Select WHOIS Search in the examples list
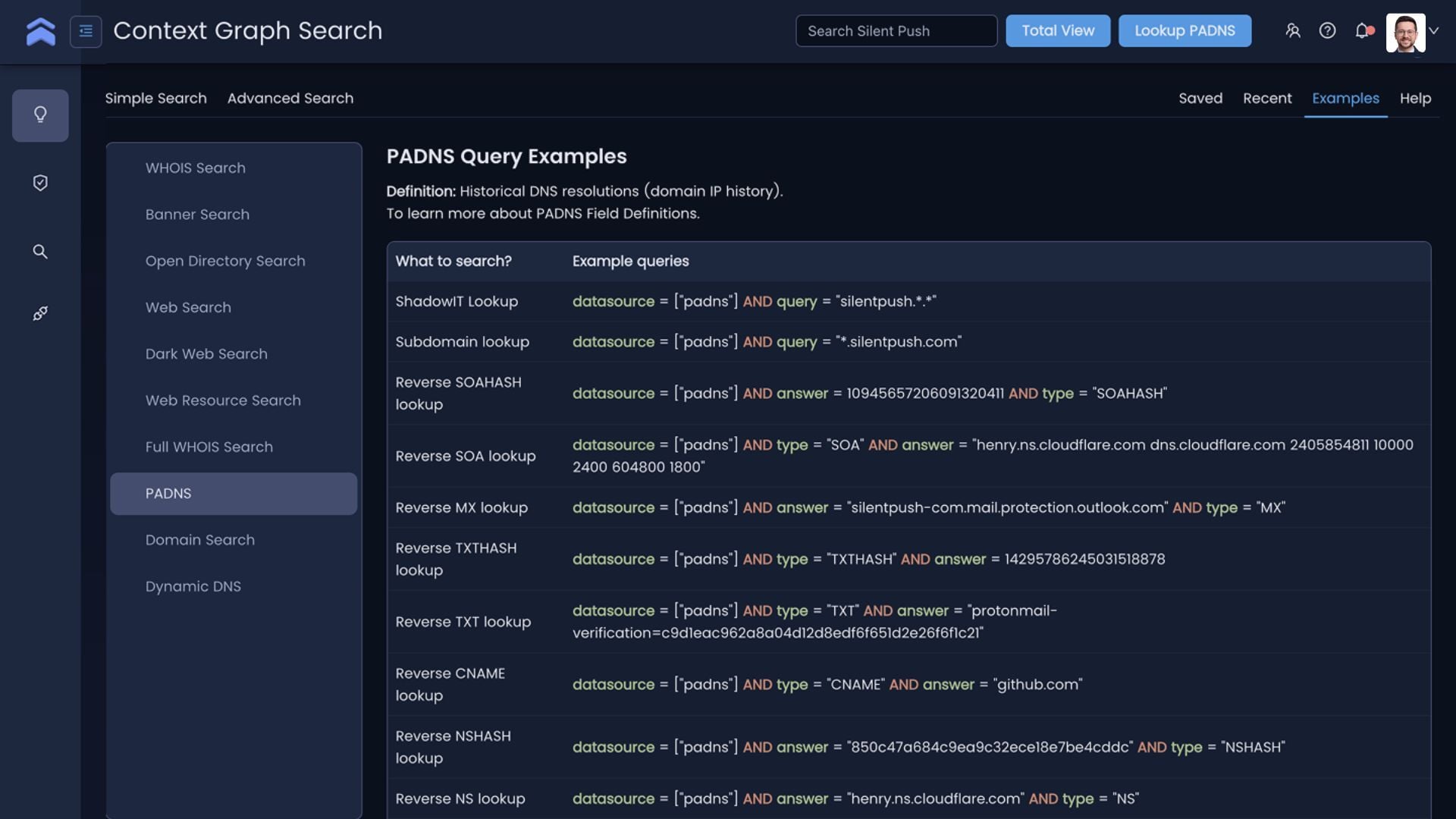The height and width of the screenshot is (819, 1456). [234, 168]
